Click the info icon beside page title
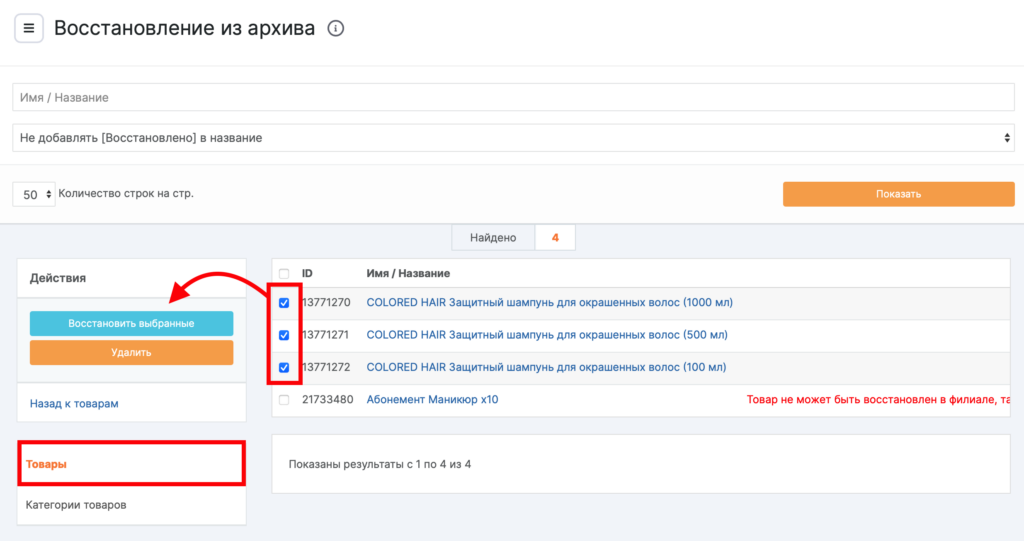This screenshot has width=1024, height=541. click(x=336, y=29)
